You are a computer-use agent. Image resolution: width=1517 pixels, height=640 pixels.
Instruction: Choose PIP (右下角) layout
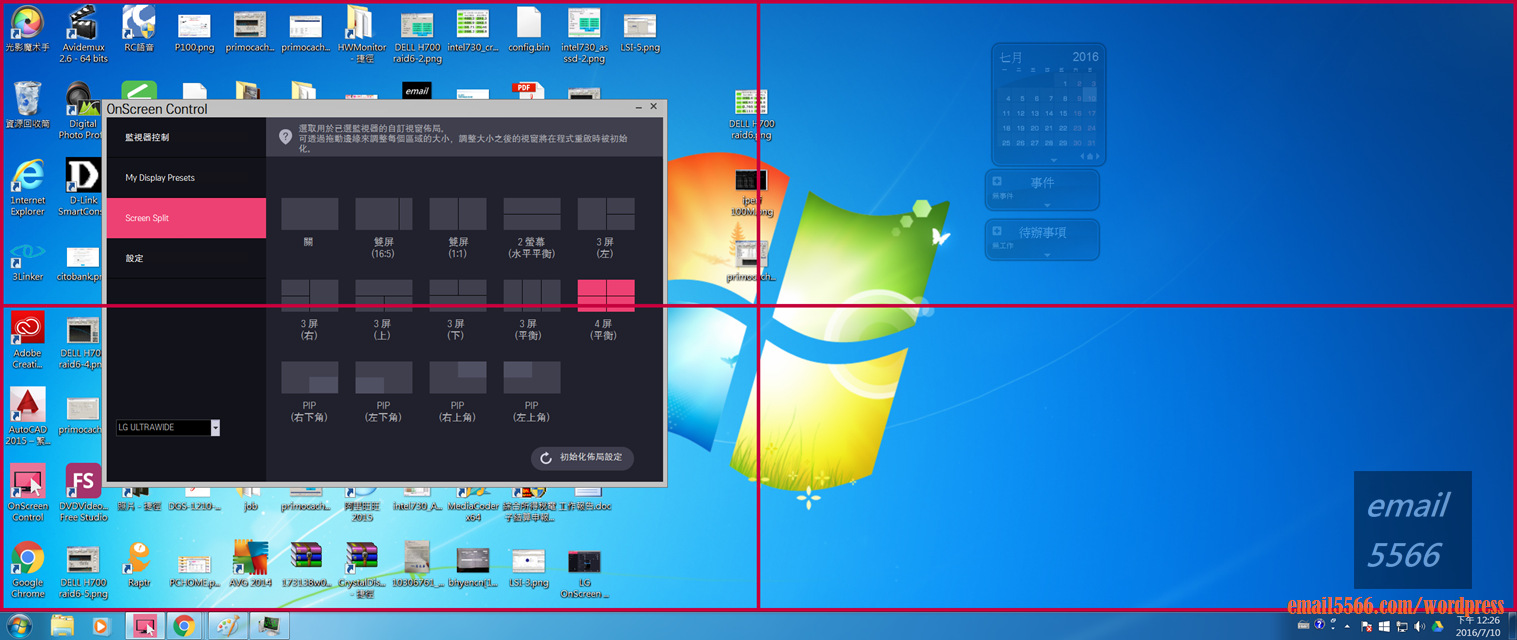pyautogui.click(x=309, y=378)
